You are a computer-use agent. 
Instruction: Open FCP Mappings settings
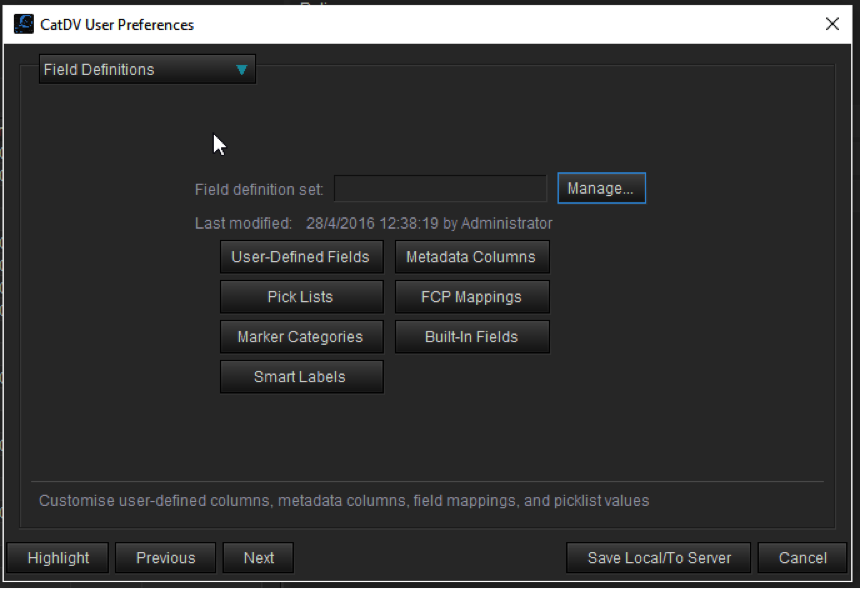point(472,297)
